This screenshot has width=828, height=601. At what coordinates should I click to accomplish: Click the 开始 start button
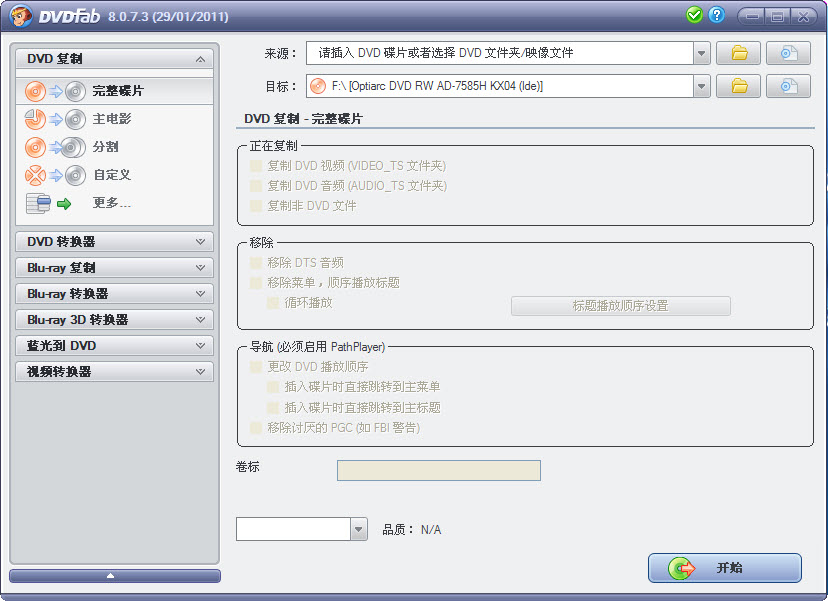click(x=724, y=568)
